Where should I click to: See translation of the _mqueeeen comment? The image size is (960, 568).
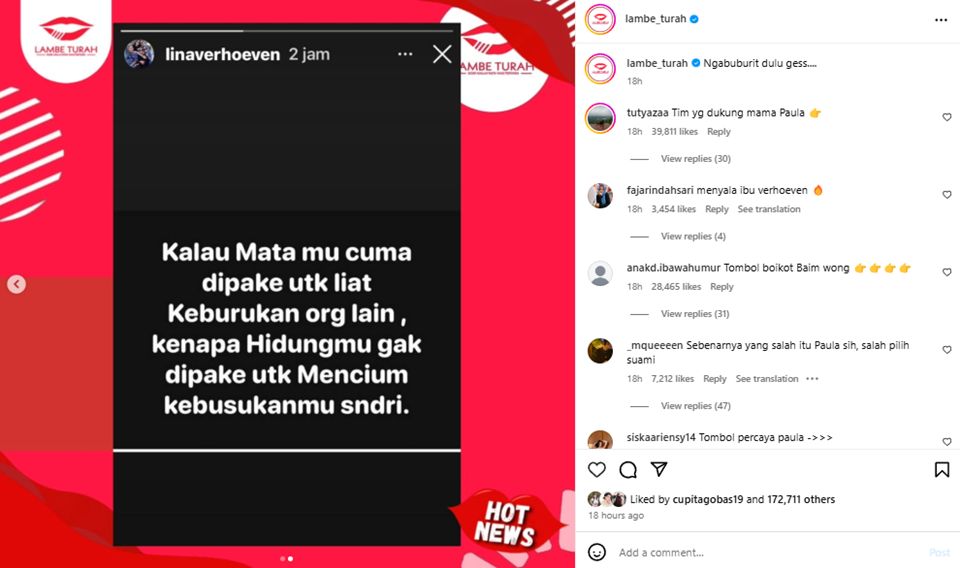pyautogui.click(x=767, y=379)
